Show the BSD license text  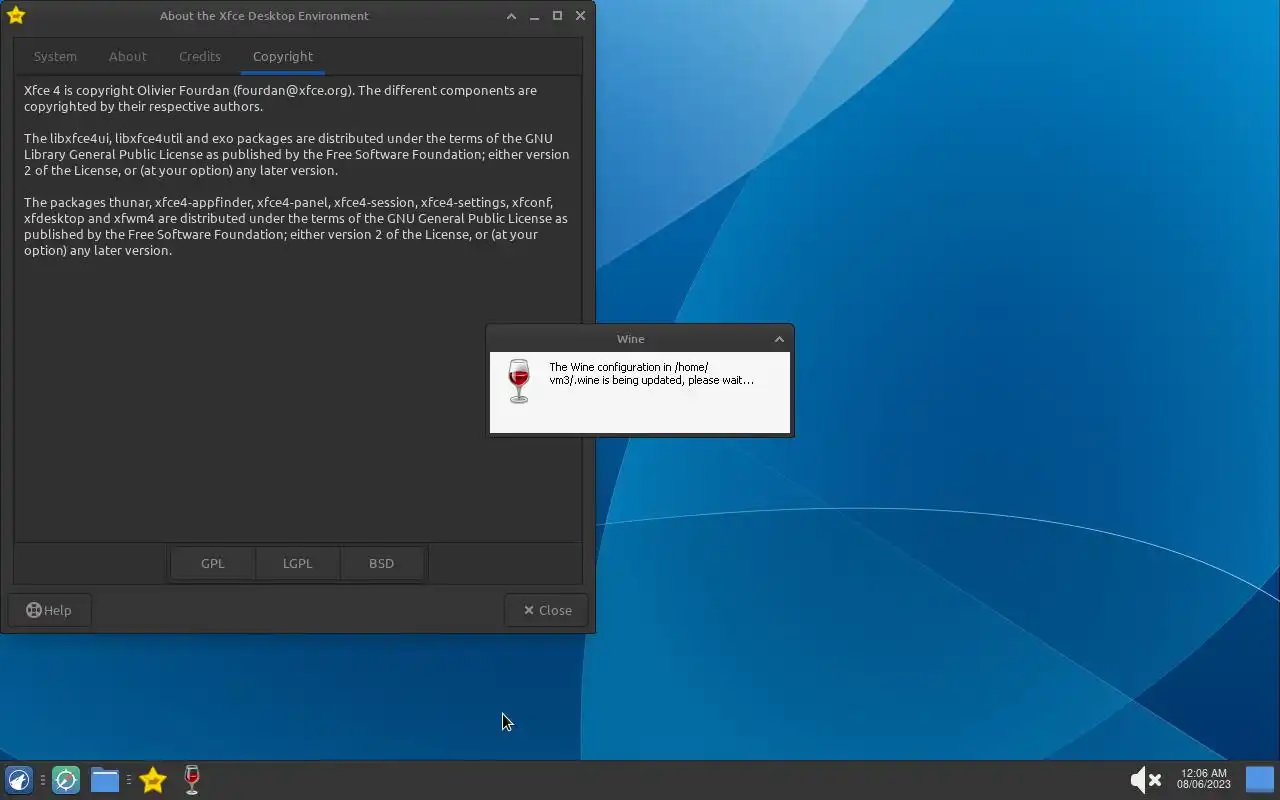point(382,563)
